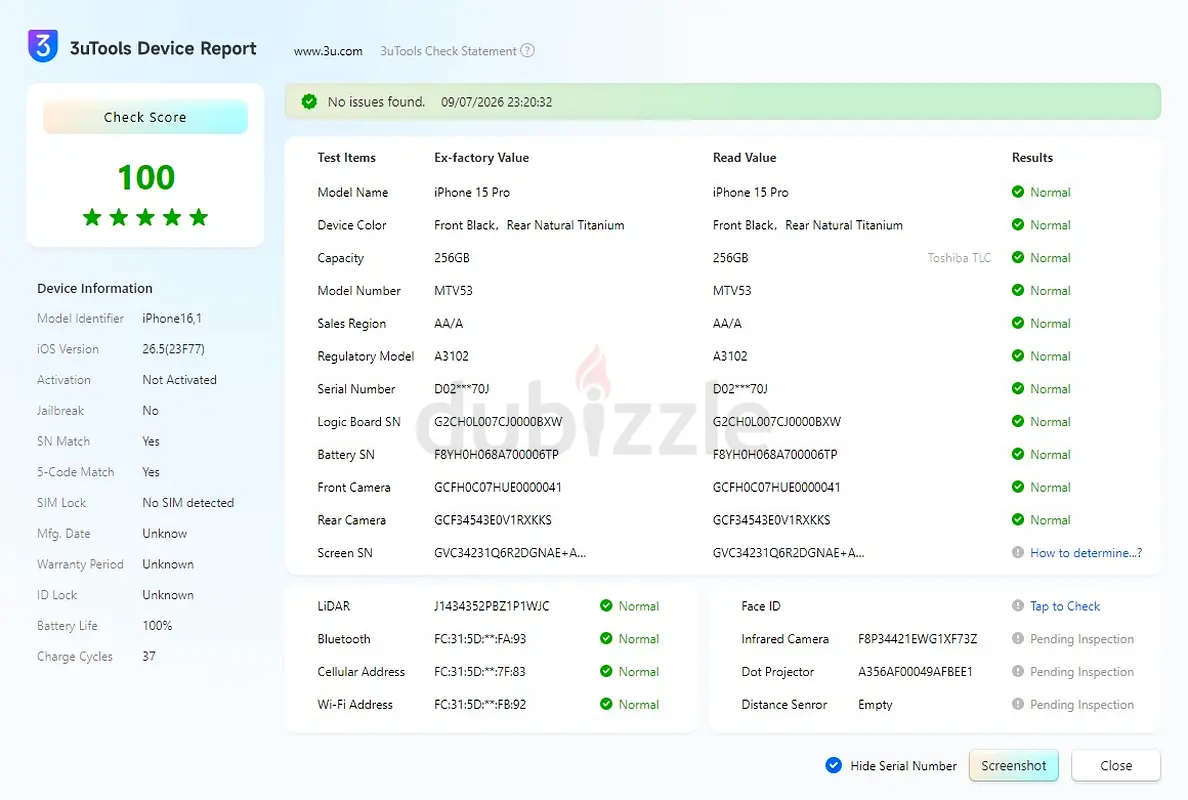Click the Rear Camera read value GCF34543E0V1RXKKS
Viewport: 1188px width, 800px height.
771,520
